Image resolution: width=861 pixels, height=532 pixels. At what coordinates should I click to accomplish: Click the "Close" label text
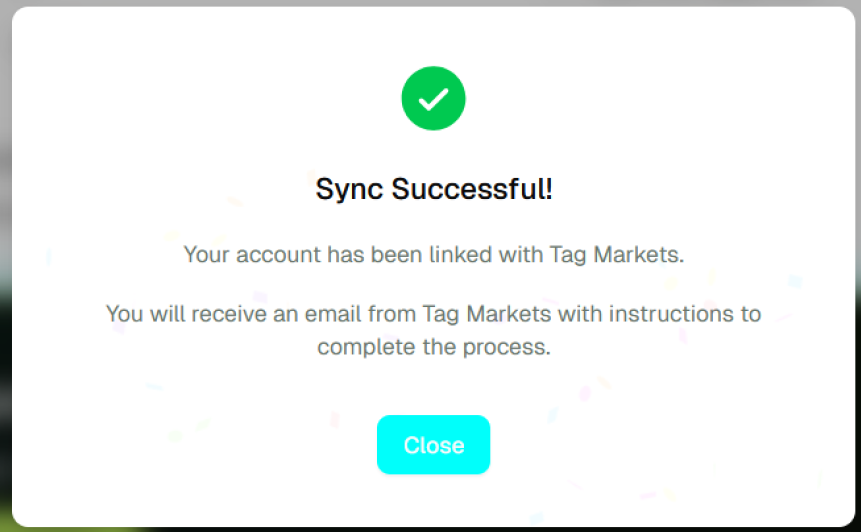(x=434, y=445)
